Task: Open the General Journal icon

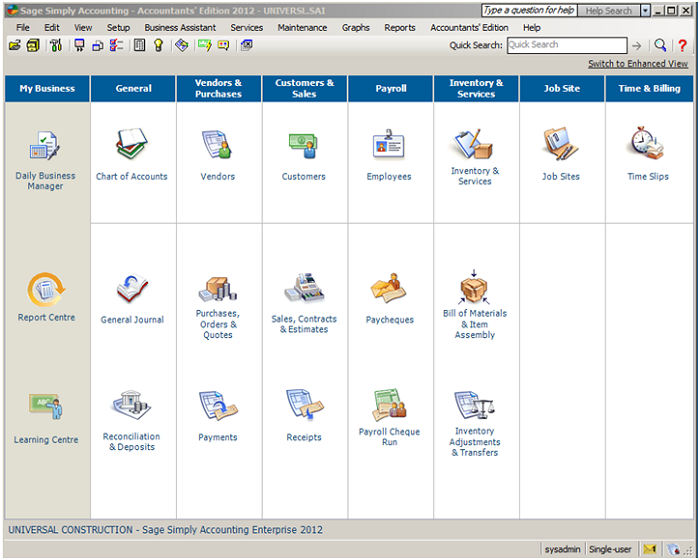Action: 132,288
